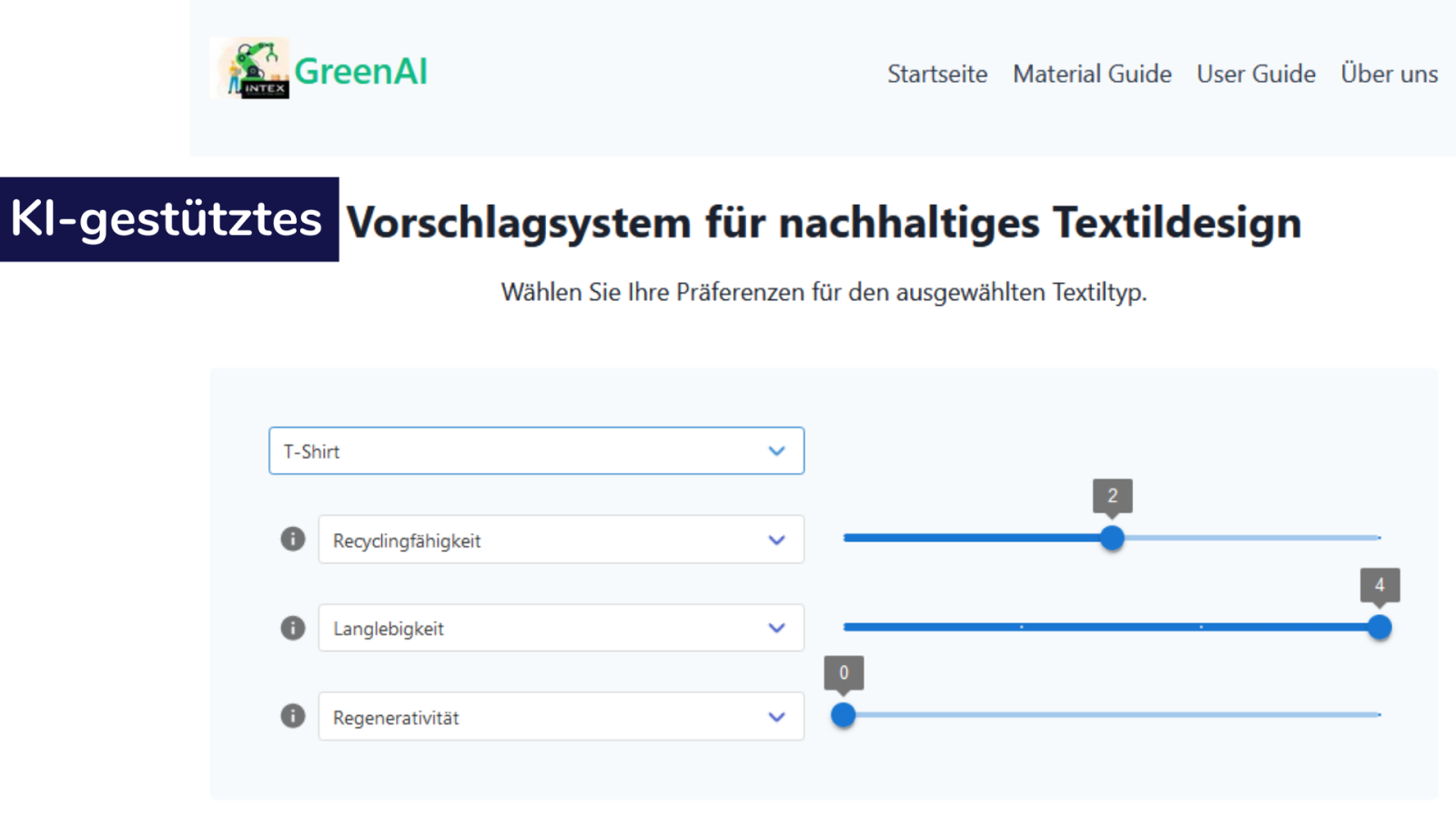Viewport: 1456px width, 819px height.
Task: Click the chevron on the Recyclingfähigkeit selector
Action: (x=776, y=539)
